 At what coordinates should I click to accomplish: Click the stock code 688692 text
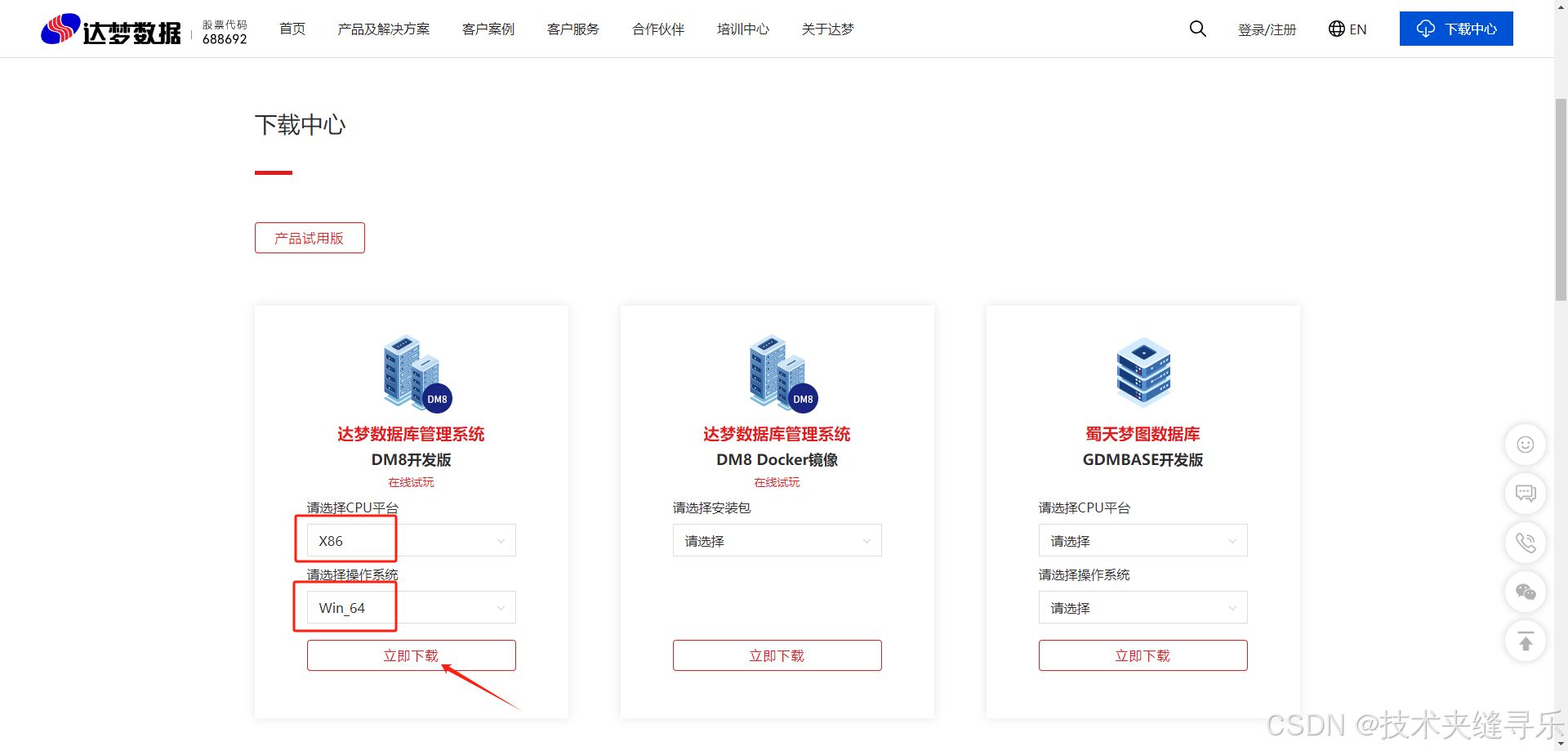click(225, 39)
